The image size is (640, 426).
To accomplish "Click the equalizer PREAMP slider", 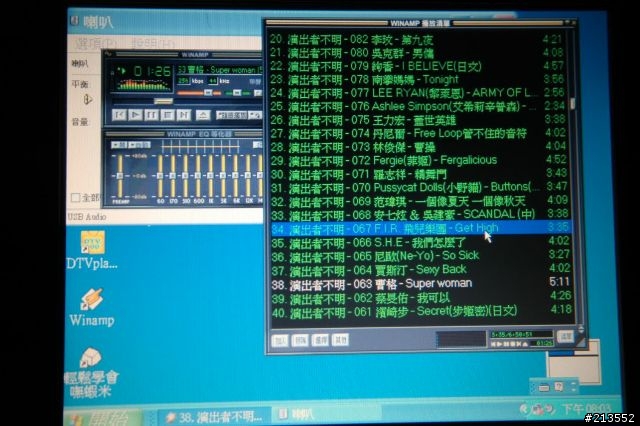I will coord(120,175).
